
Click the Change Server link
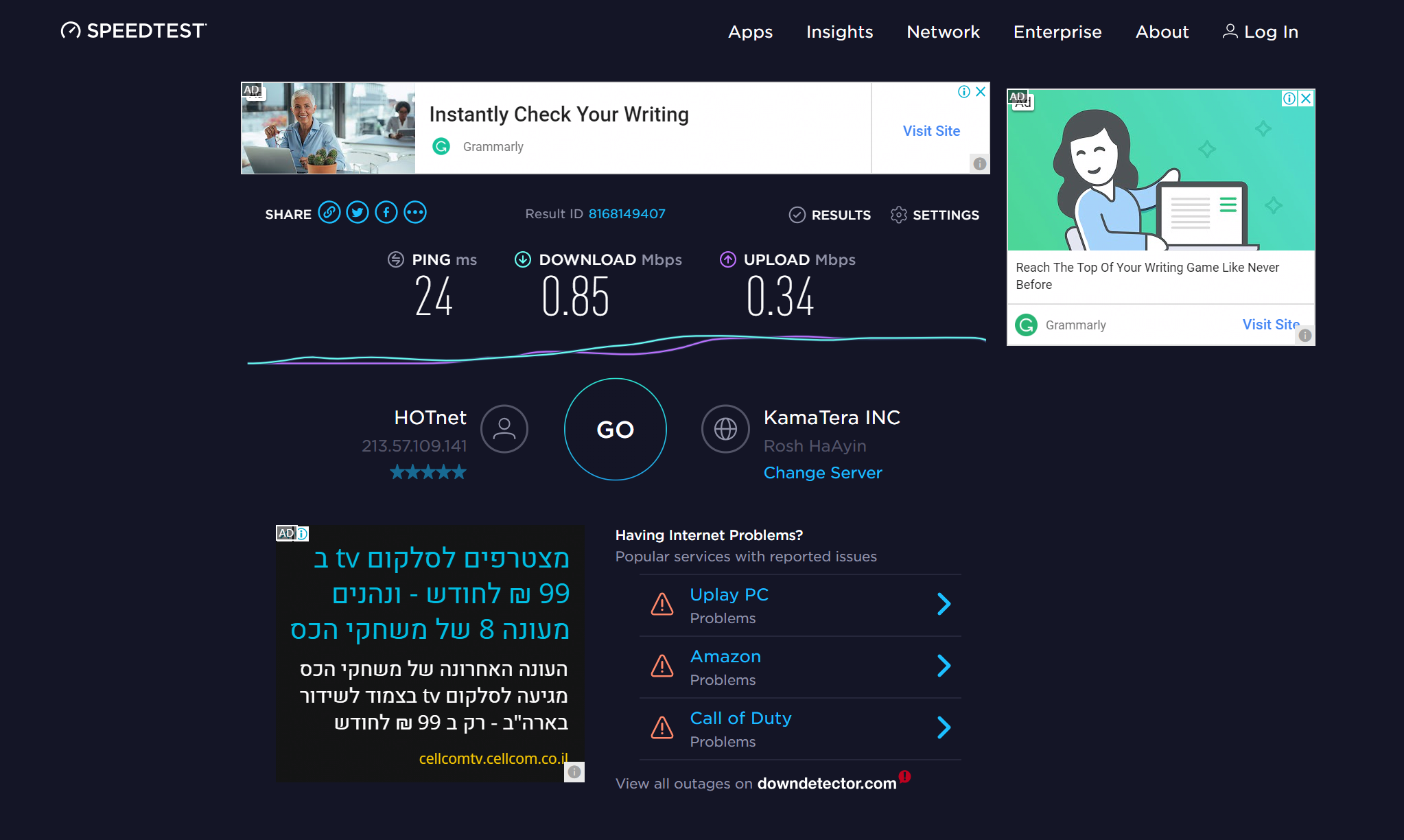tap(823, 473)
